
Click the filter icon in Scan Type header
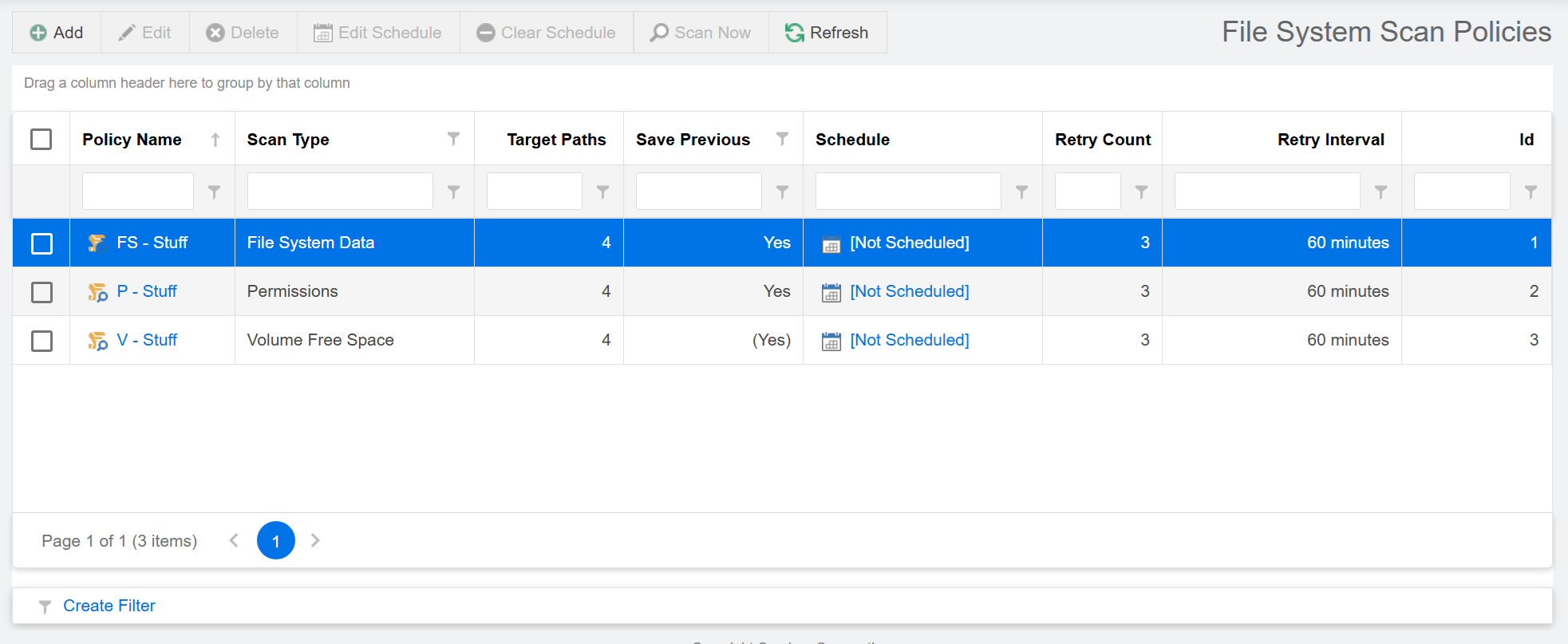(x=453, y=139)
